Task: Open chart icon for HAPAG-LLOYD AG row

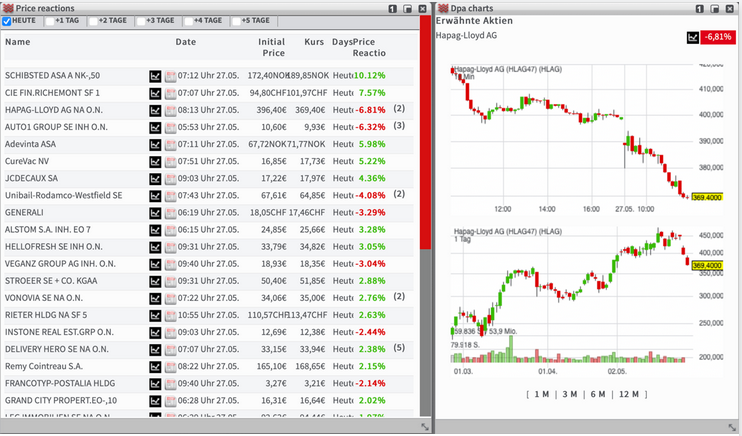Action: [x=155, y=110]
